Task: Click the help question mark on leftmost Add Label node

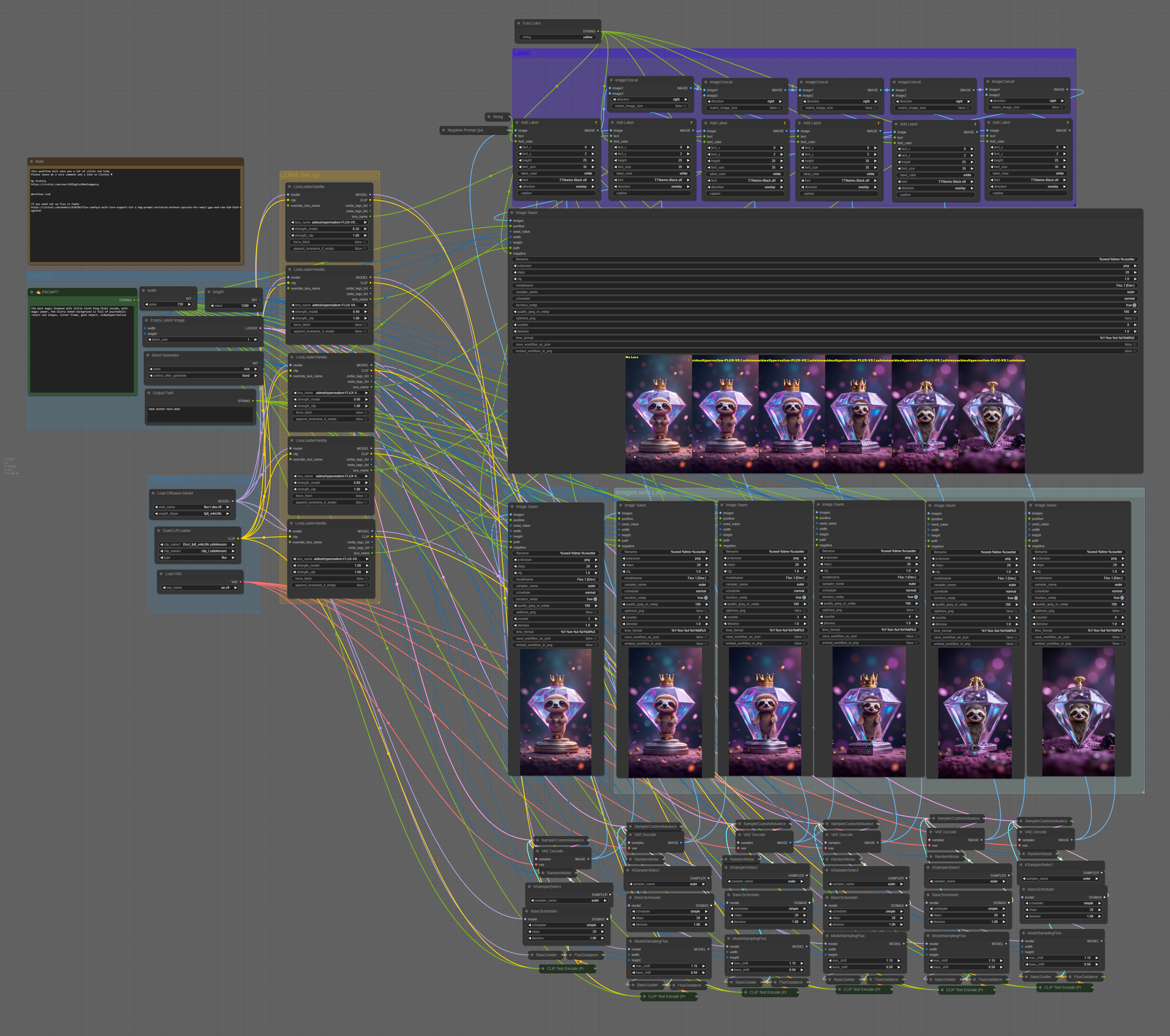Action: click(x=596, y=123)
